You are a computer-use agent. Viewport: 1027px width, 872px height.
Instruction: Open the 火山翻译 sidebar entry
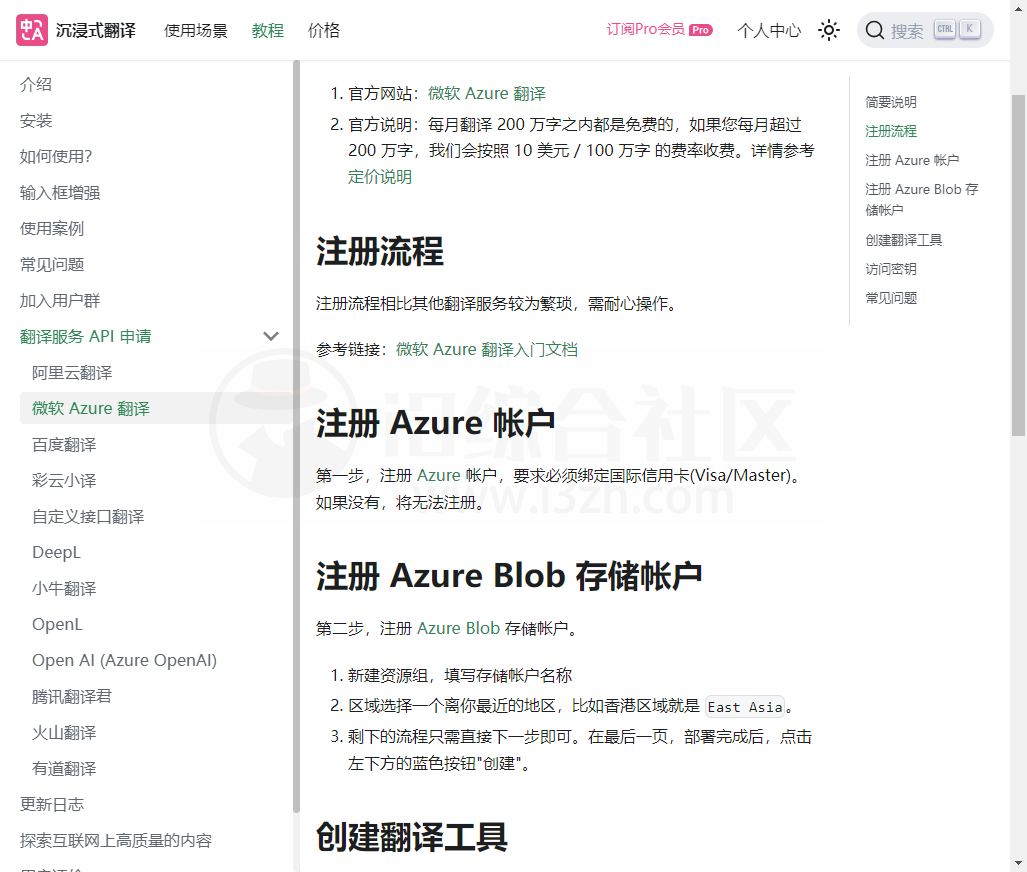click(x=64, y=732)
